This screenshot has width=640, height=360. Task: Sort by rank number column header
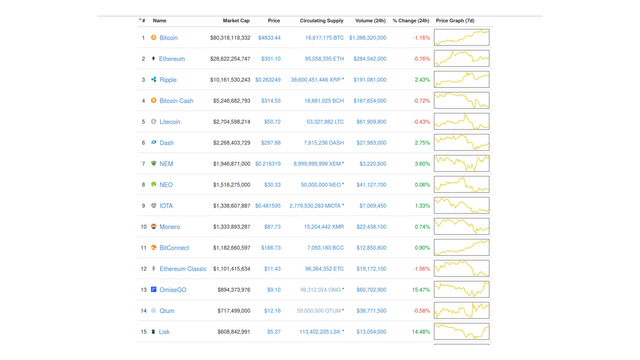click(x=142, y=20)
